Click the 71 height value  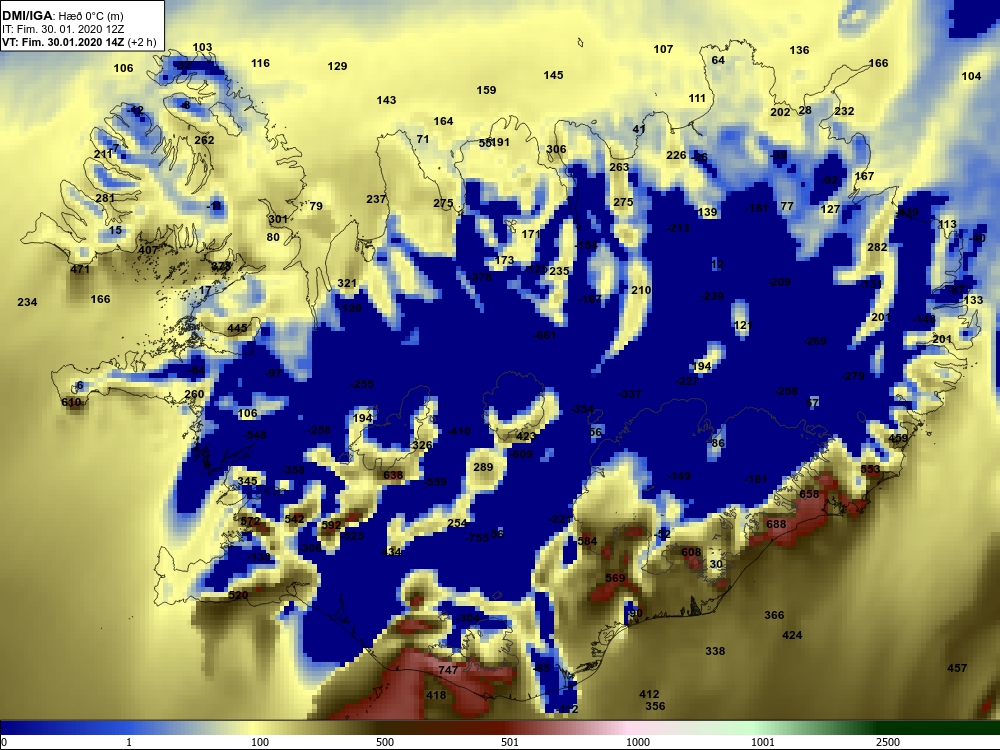(423, 139)
